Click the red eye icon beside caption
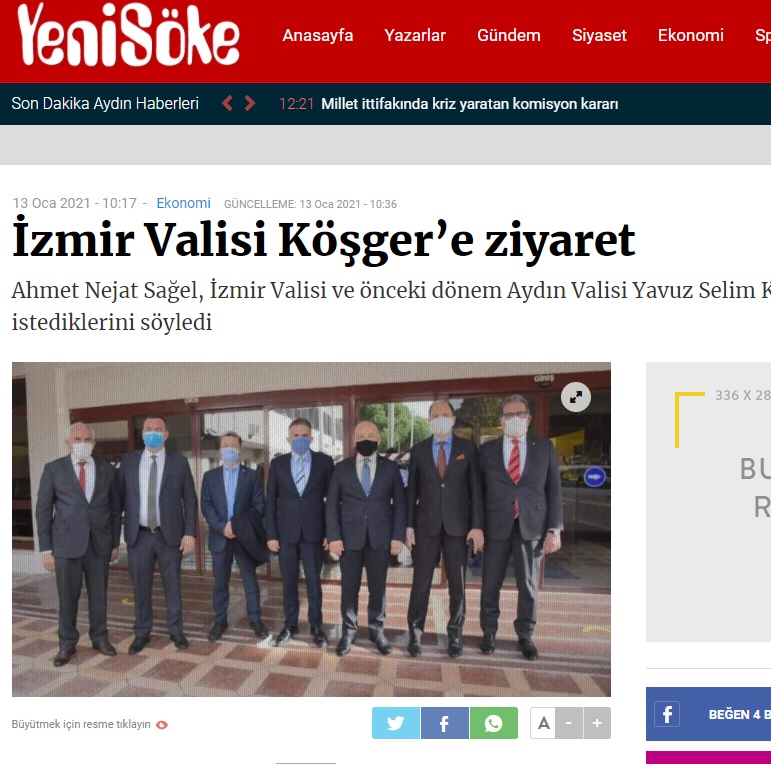The height and width of the screenshot is (764, 771). coord(162,725)
